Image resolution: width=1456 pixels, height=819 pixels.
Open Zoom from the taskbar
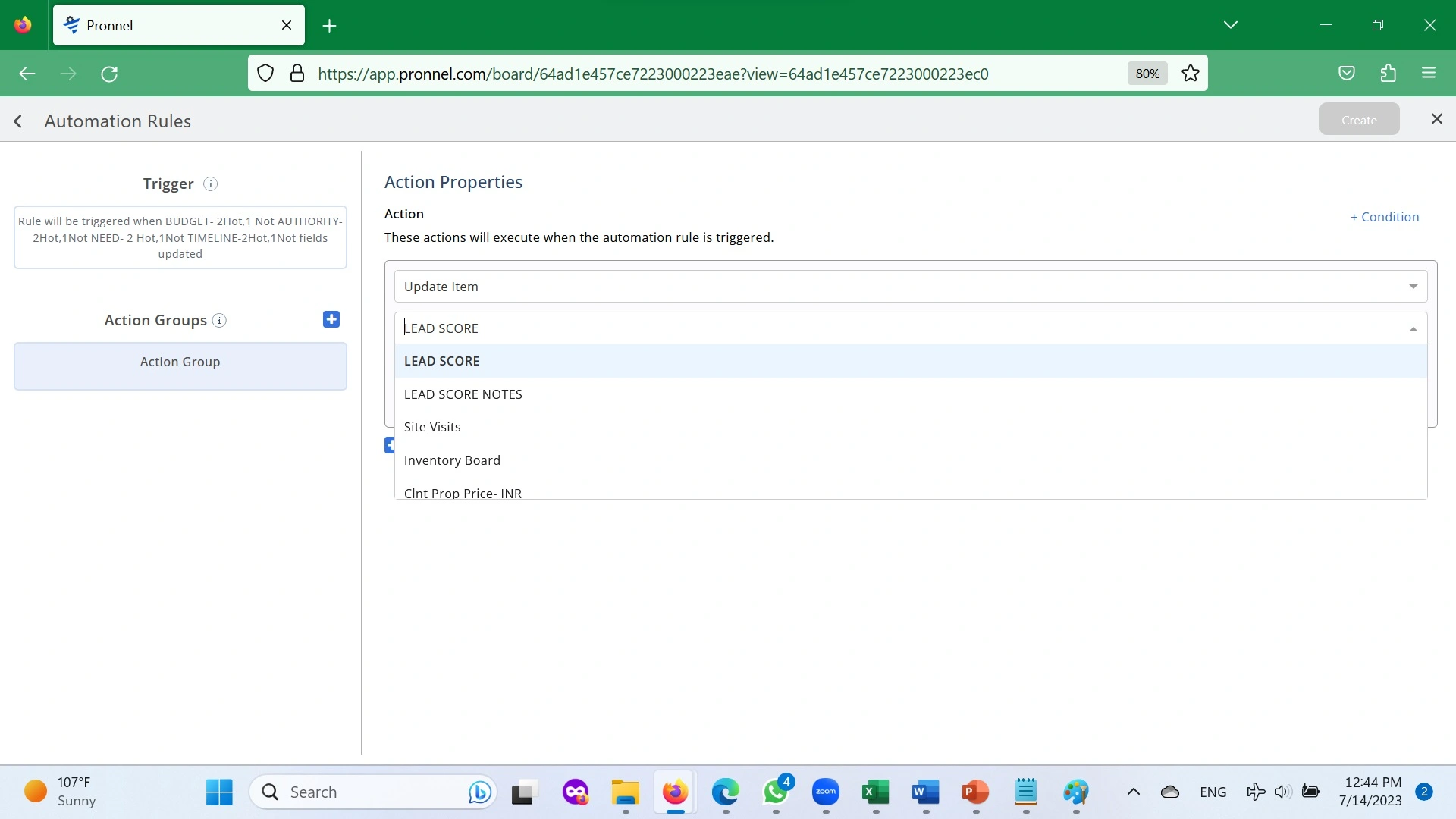pos(826,792)
